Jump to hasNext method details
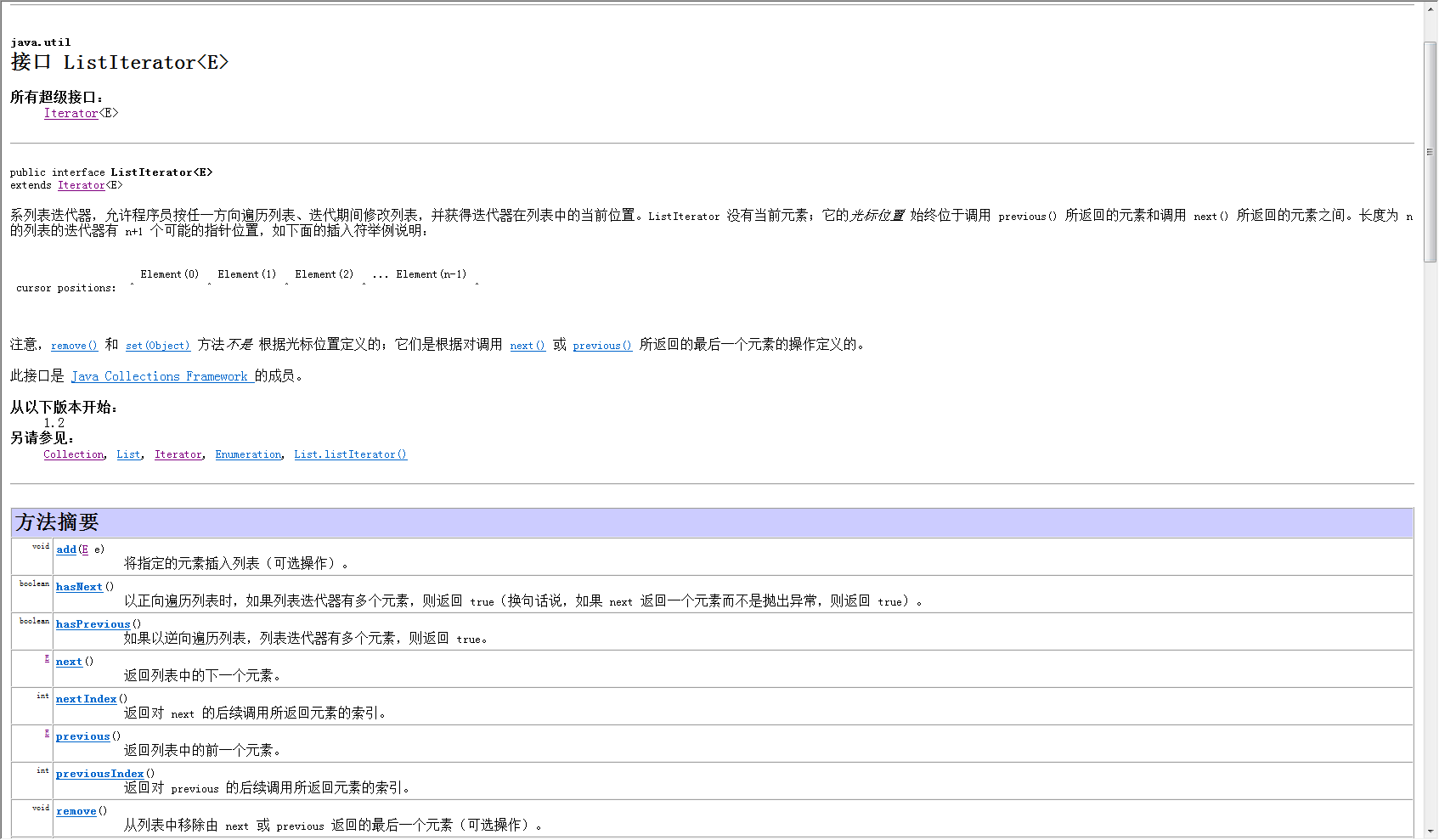 [x=79, y=587]
